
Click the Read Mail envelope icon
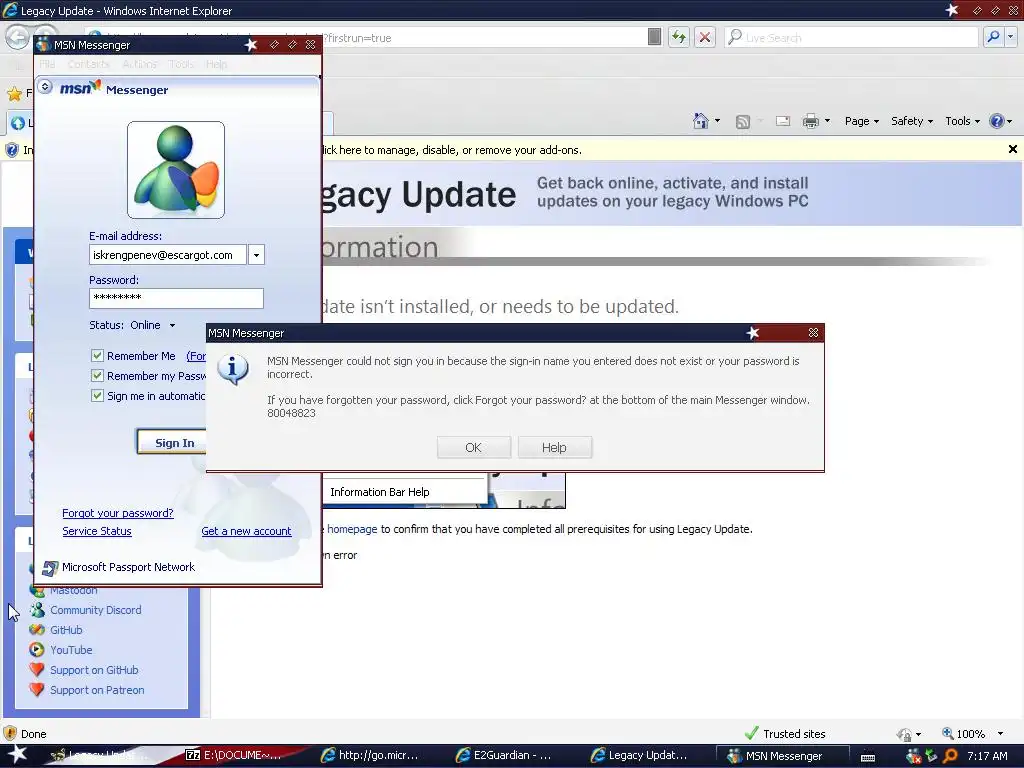(x=782, y=121)
